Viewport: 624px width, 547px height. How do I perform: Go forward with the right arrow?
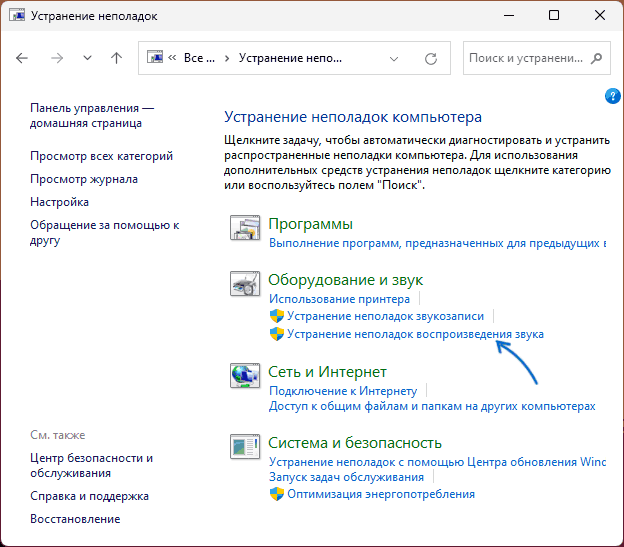point(57,58)
